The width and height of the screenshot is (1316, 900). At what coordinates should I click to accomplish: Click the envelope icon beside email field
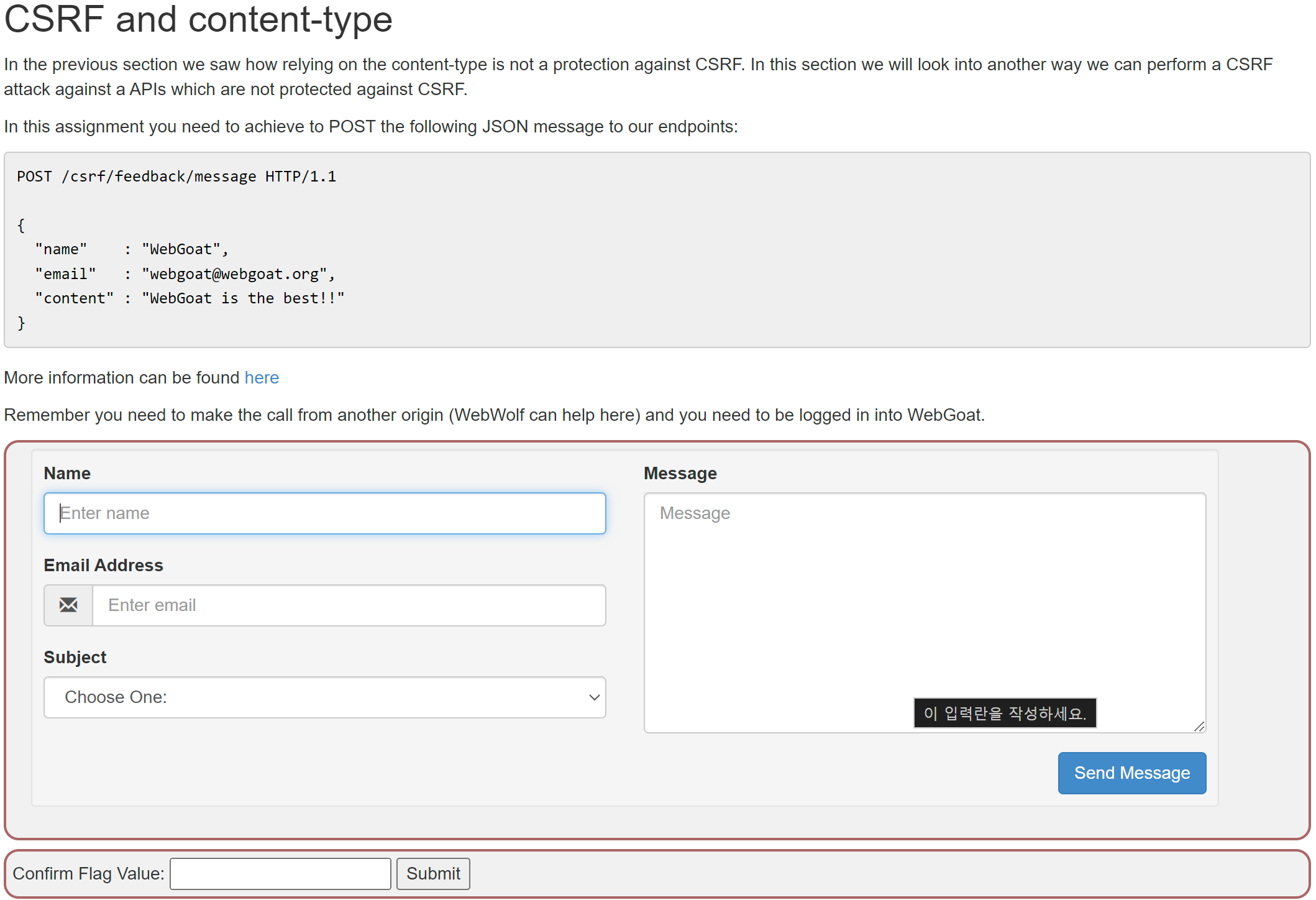[x=68, y=605]
